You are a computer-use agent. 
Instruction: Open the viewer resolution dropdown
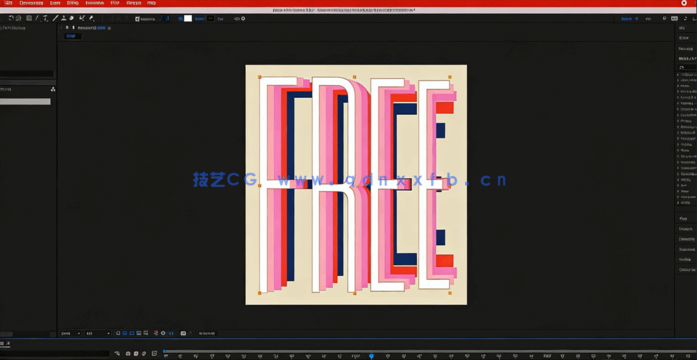(98, 333)
